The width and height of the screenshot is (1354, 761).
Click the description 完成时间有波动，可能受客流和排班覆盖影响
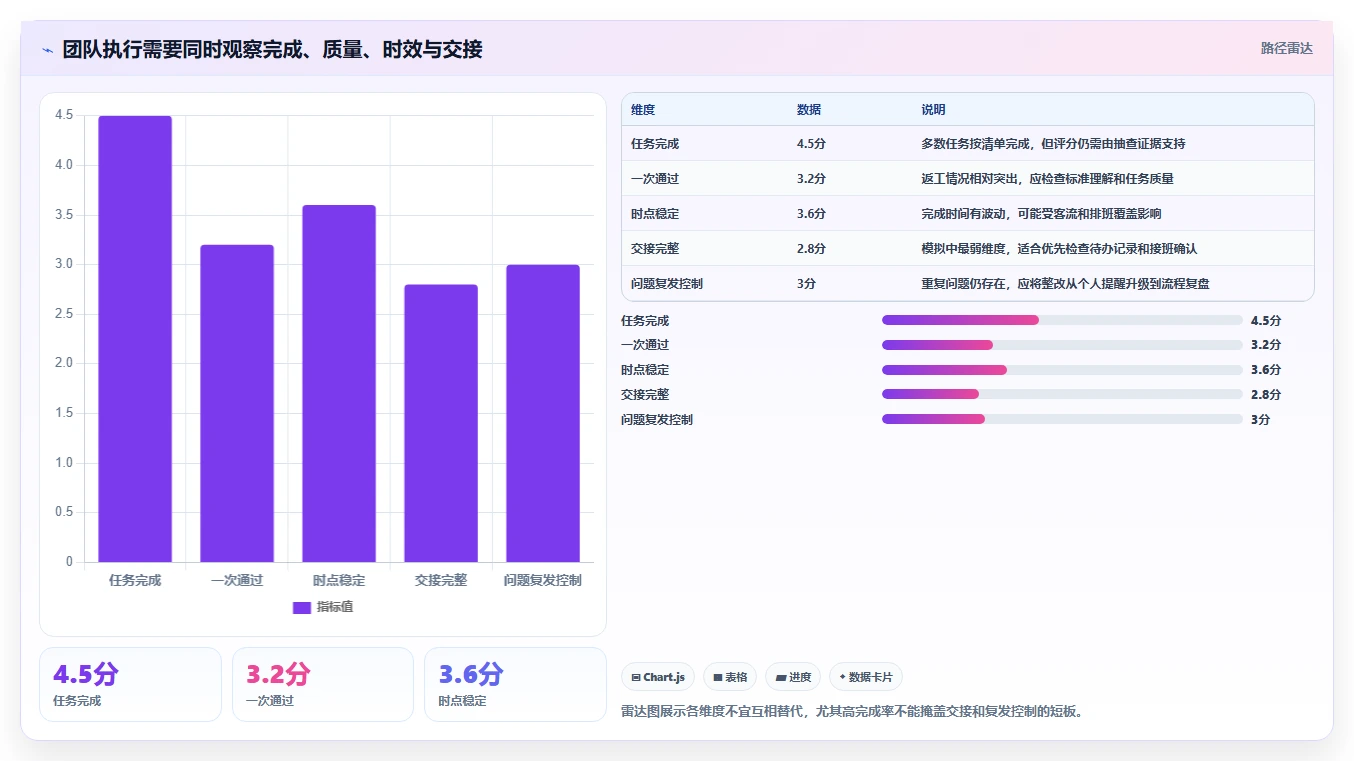tap(1041, 214)
